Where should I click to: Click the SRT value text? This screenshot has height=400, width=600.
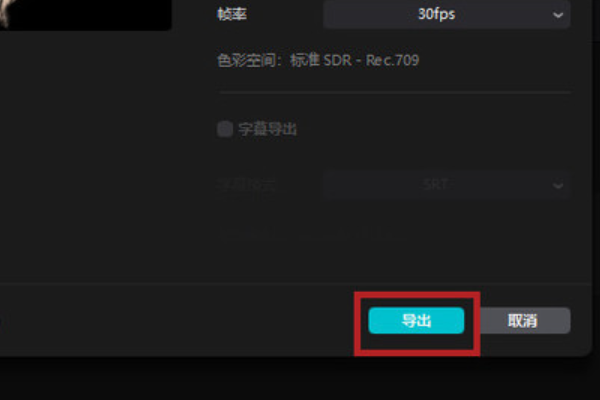pos(436,185)
